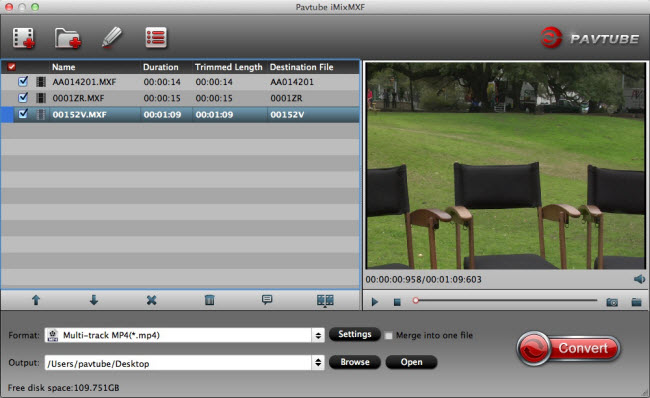The image size is (650, 398).
Task: Uncheck the AA014201.MXF checkbox
Action: coord(23,81)
